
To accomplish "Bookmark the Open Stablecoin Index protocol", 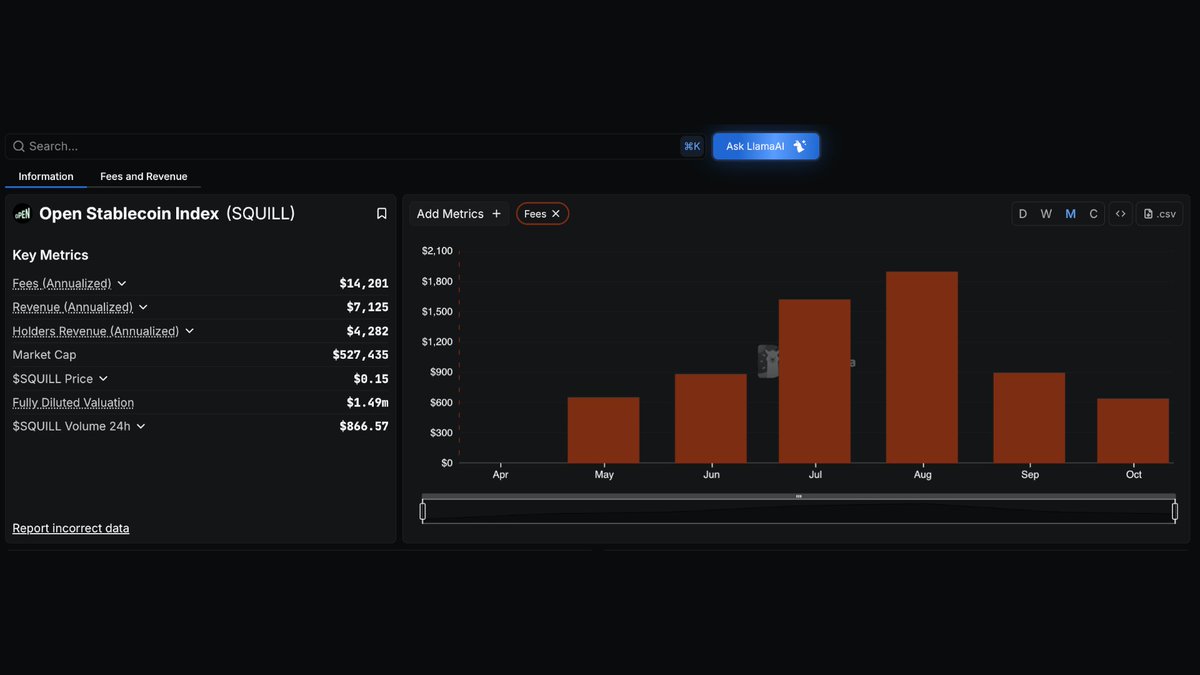I will [x=381, y=213].
